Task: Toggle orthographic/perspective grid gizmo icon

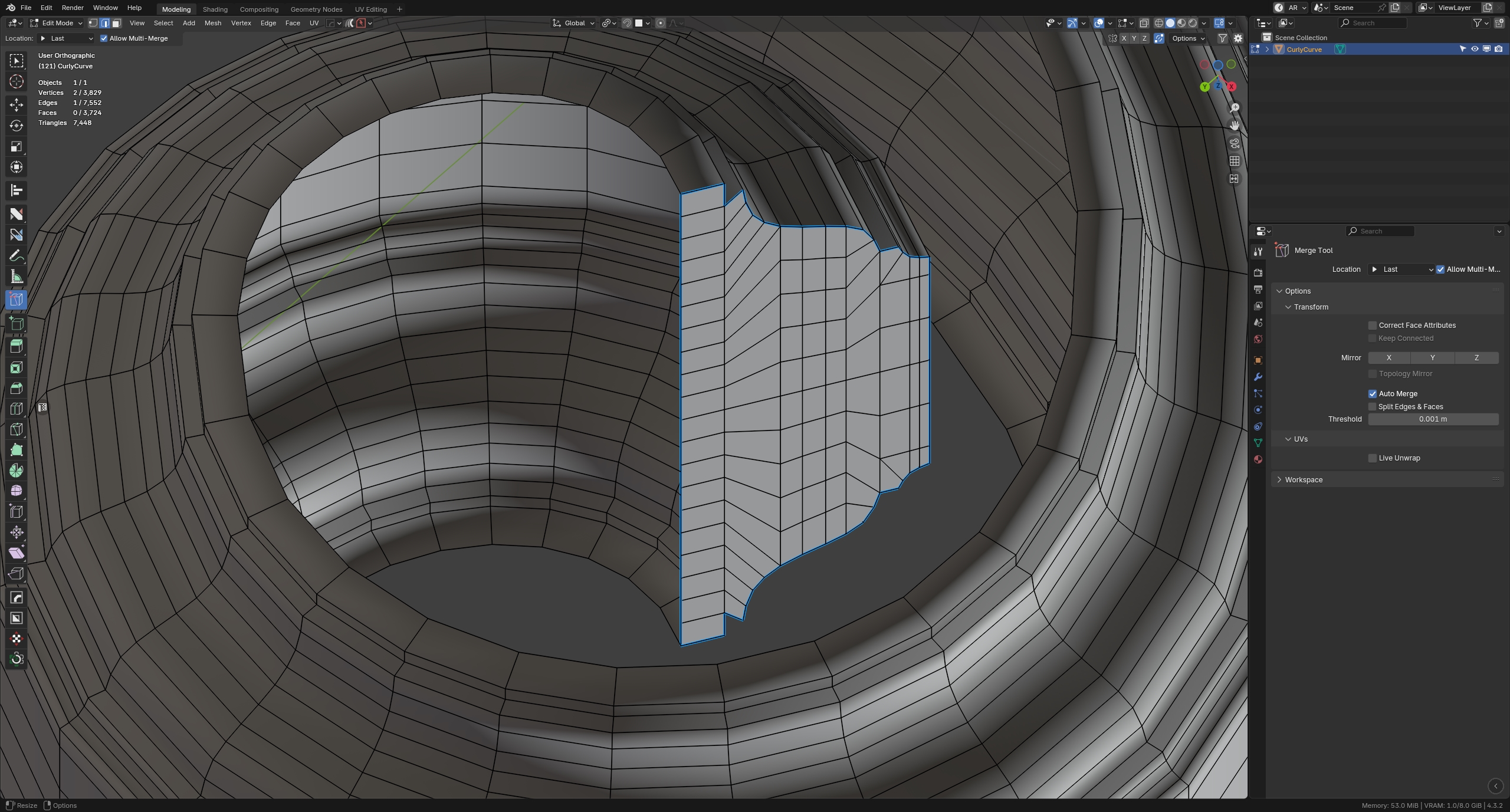Action: point(1234,161)
